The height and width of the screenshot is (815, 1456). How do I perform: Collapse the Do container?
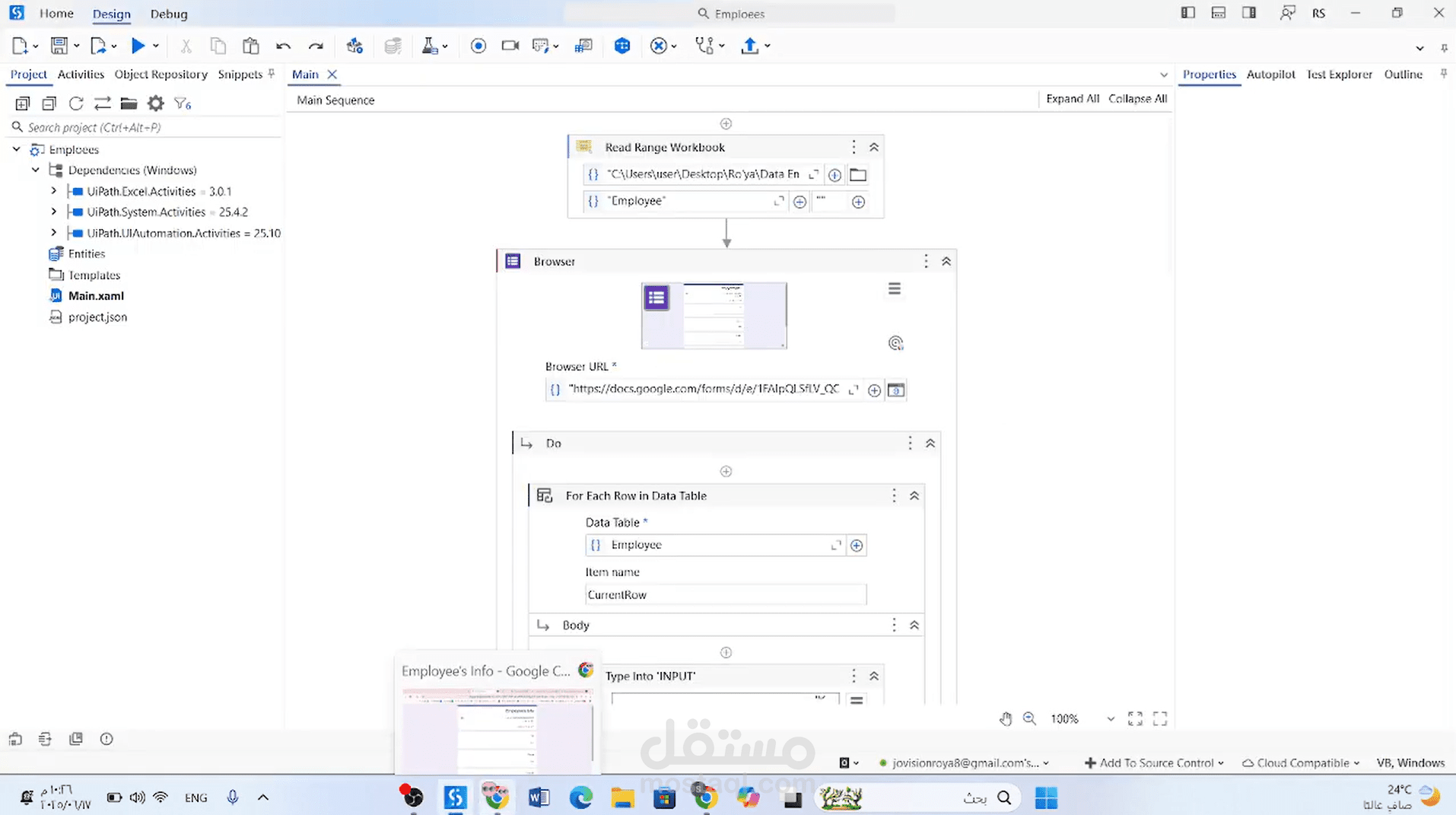pos(930,444)
